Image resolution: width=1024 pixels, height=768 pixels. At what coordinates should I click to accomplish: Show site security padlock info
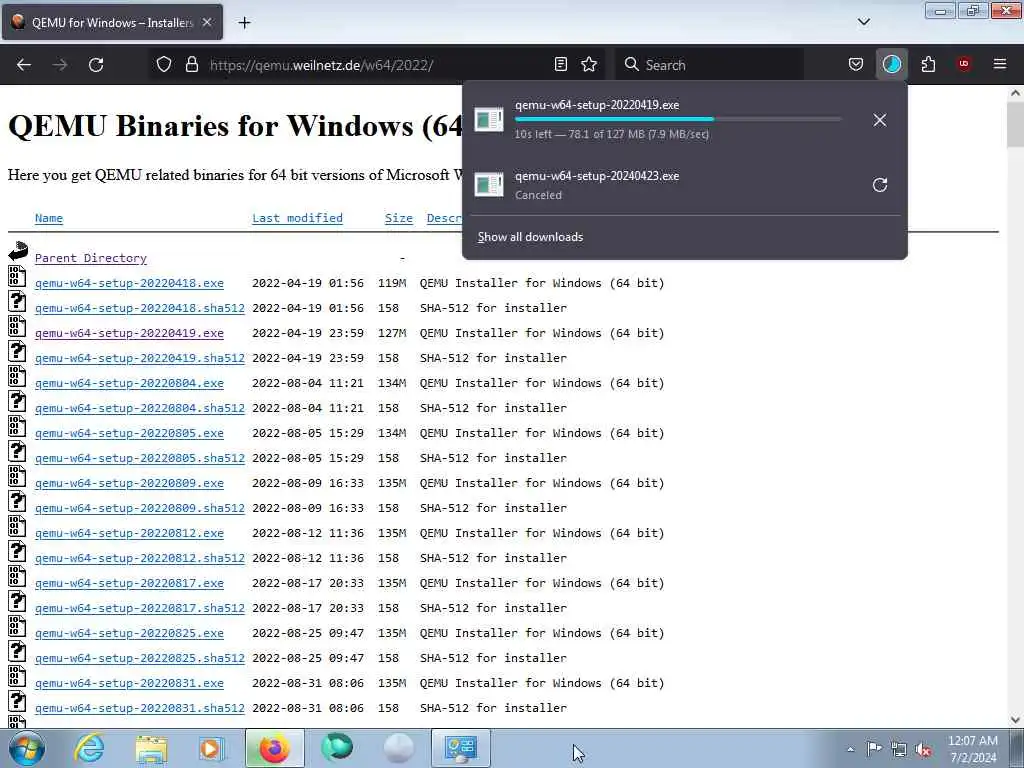tap(191, 65)
